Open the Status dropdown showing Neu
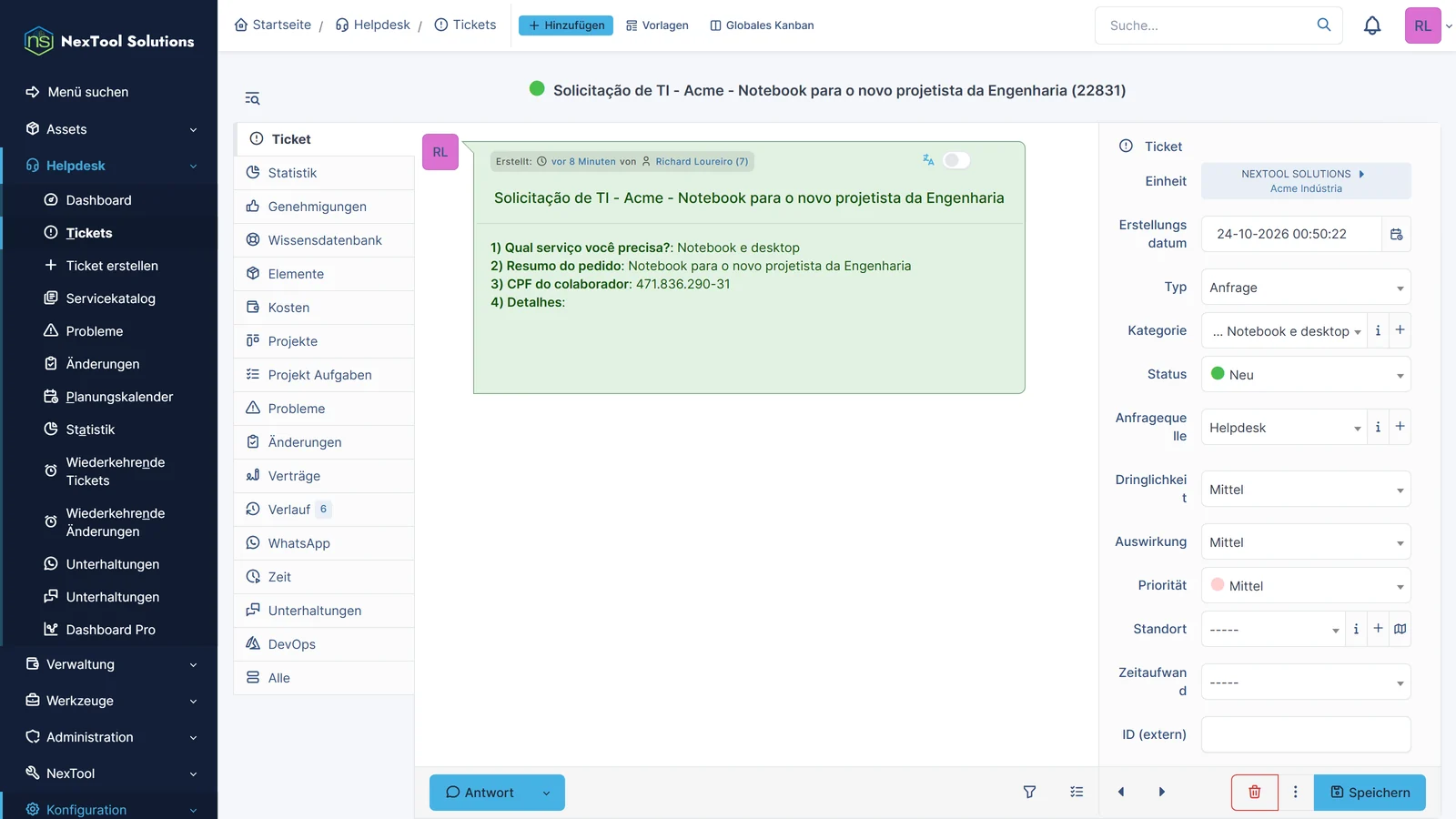 tap(1306, 375)
